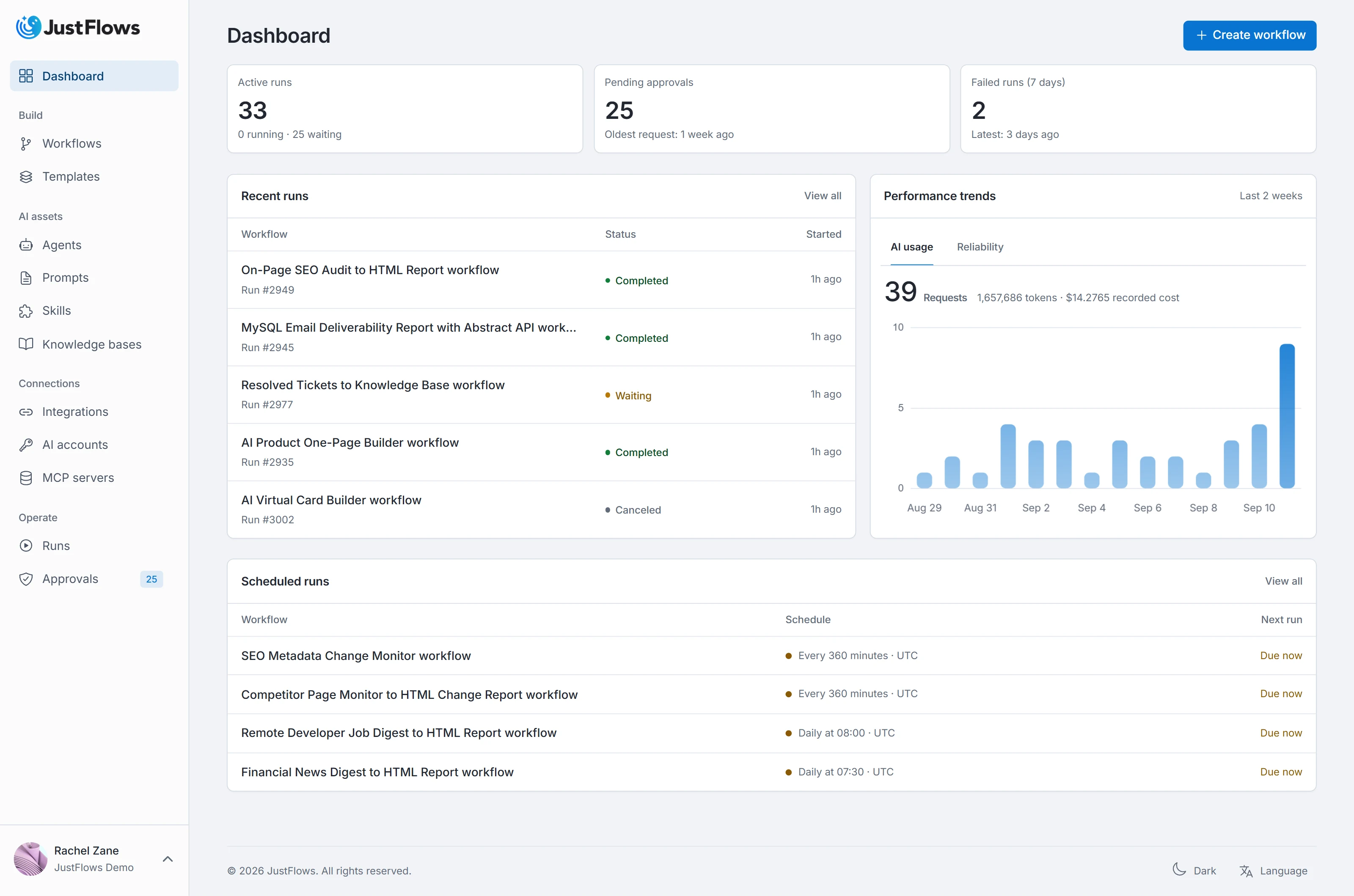Click the Templates layers icon

tap(26, 176)
